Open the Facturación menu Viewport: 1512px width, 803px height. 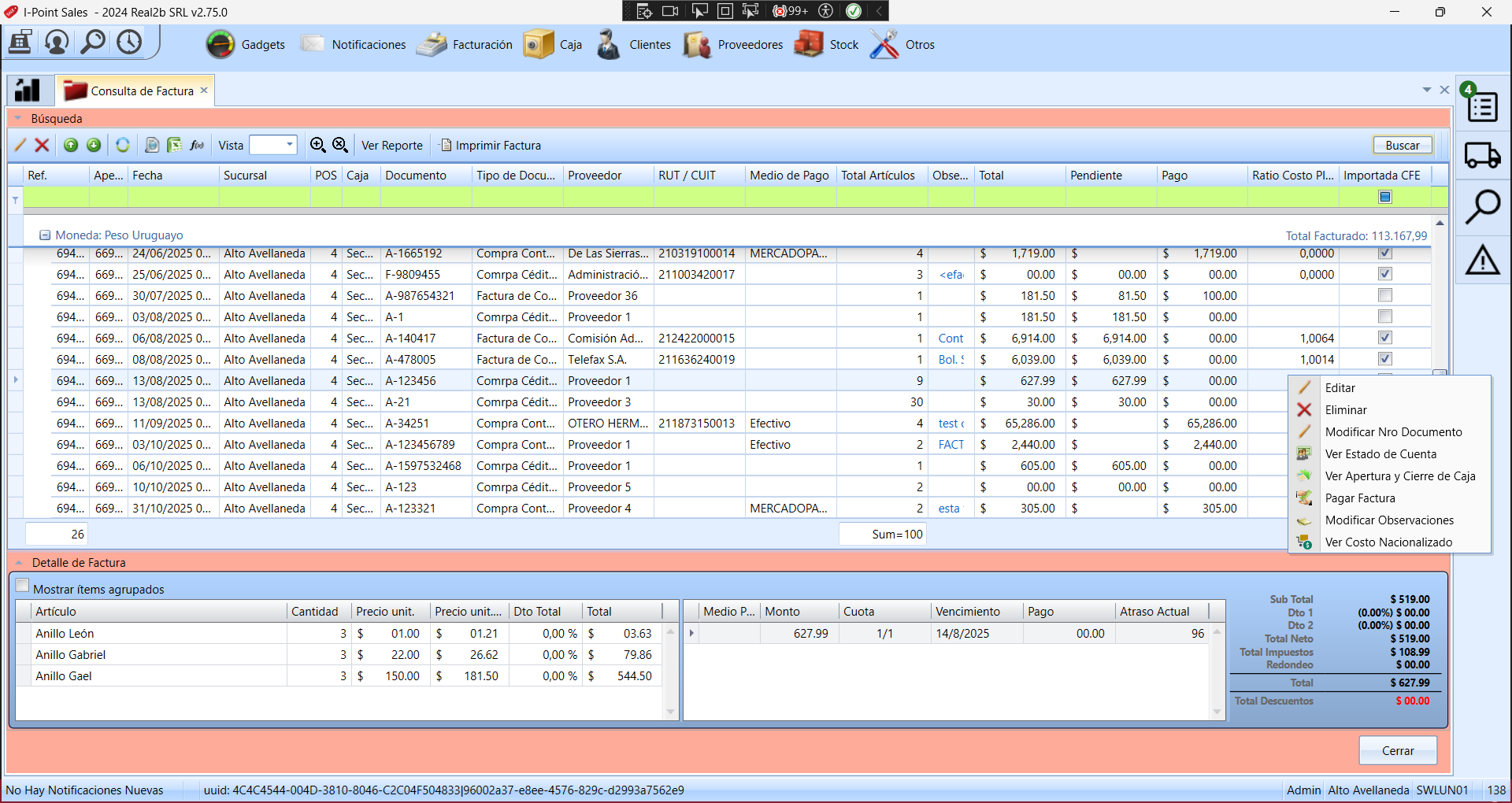tap(465, 45)
